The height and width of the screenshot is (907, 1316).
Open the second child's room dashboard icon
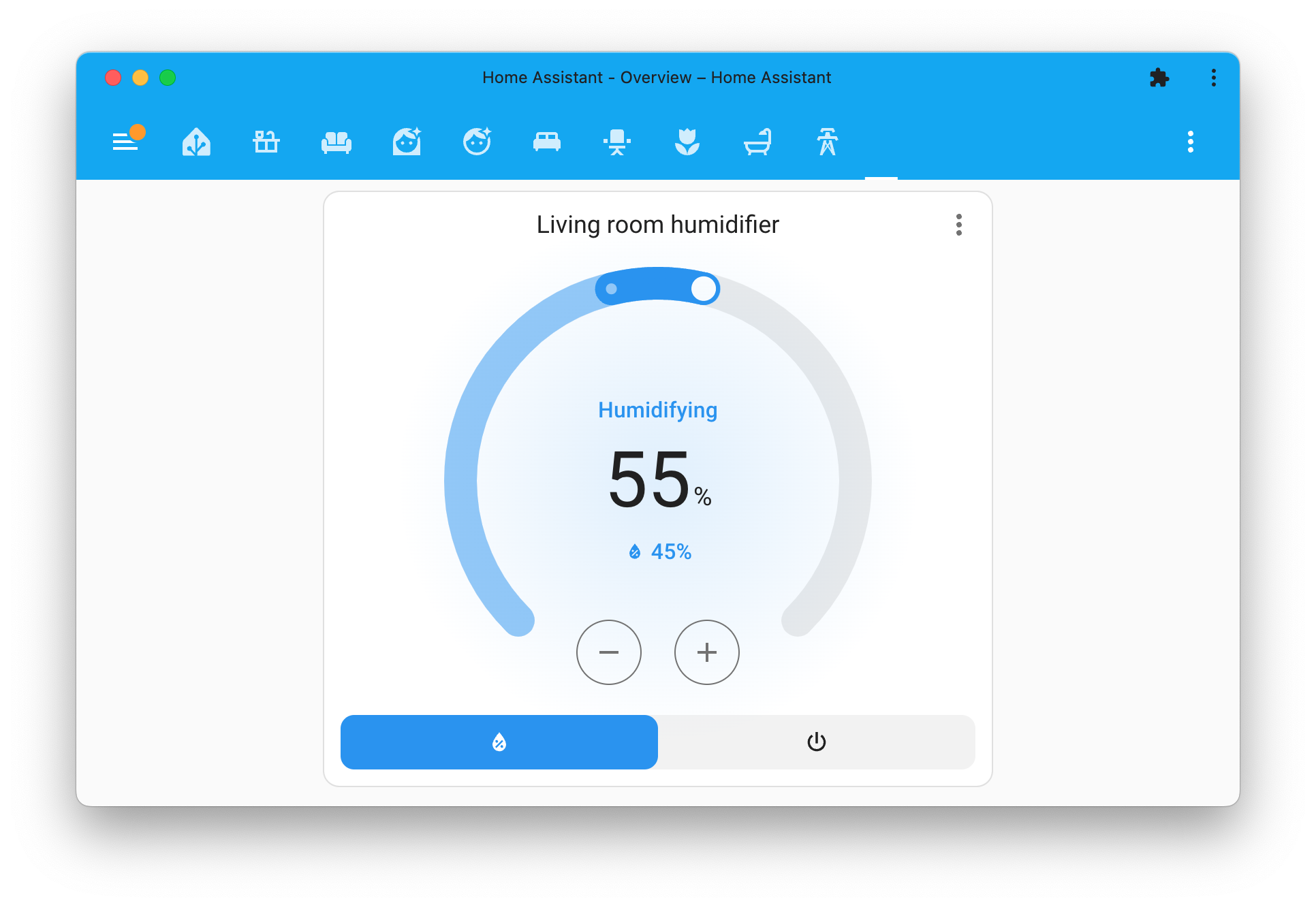pos(477,142)
